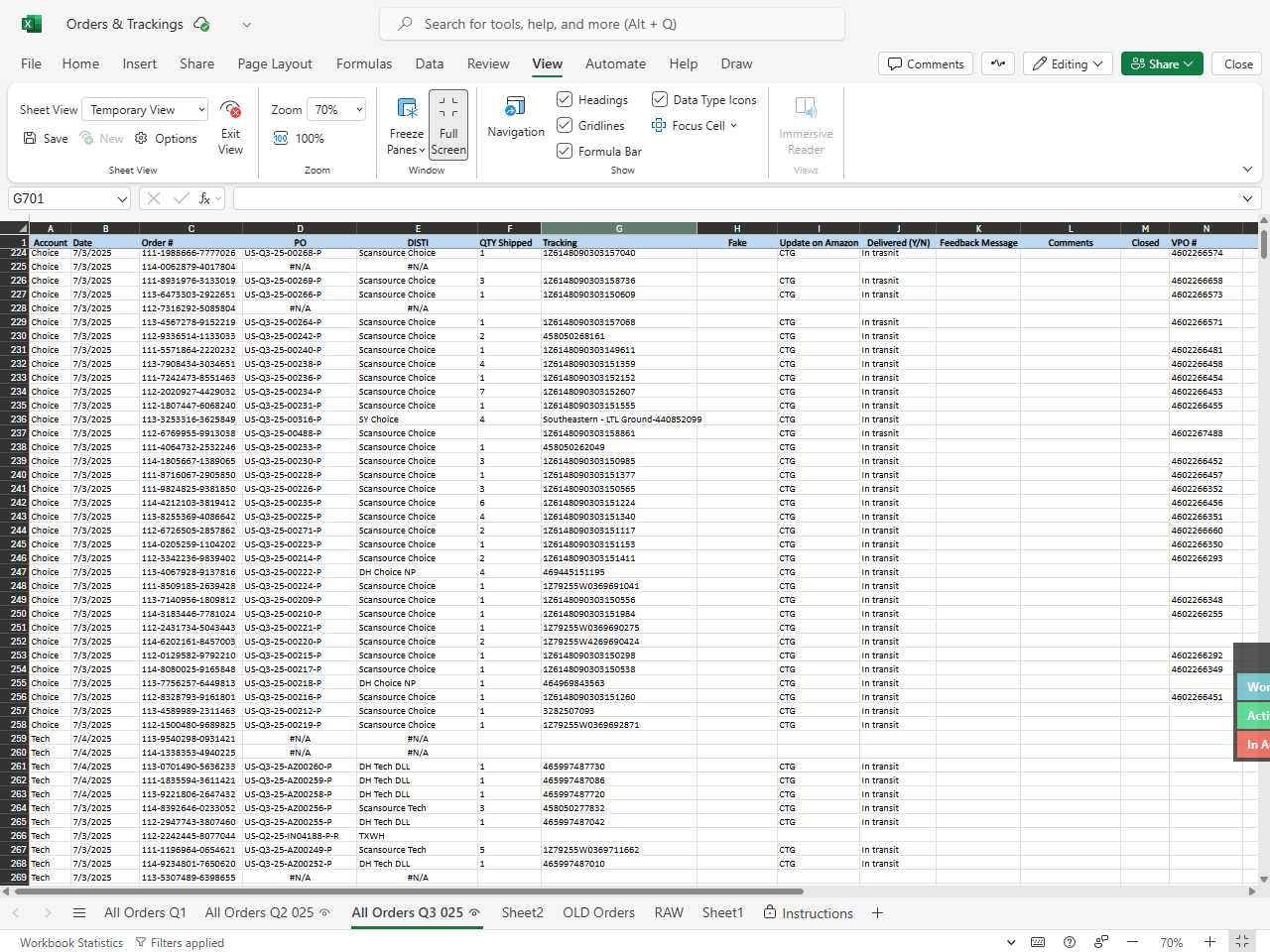Viewport: 1270px width, 952px height.
Task: Click the confirm entry checkmark icon
Action: [181, 198]
